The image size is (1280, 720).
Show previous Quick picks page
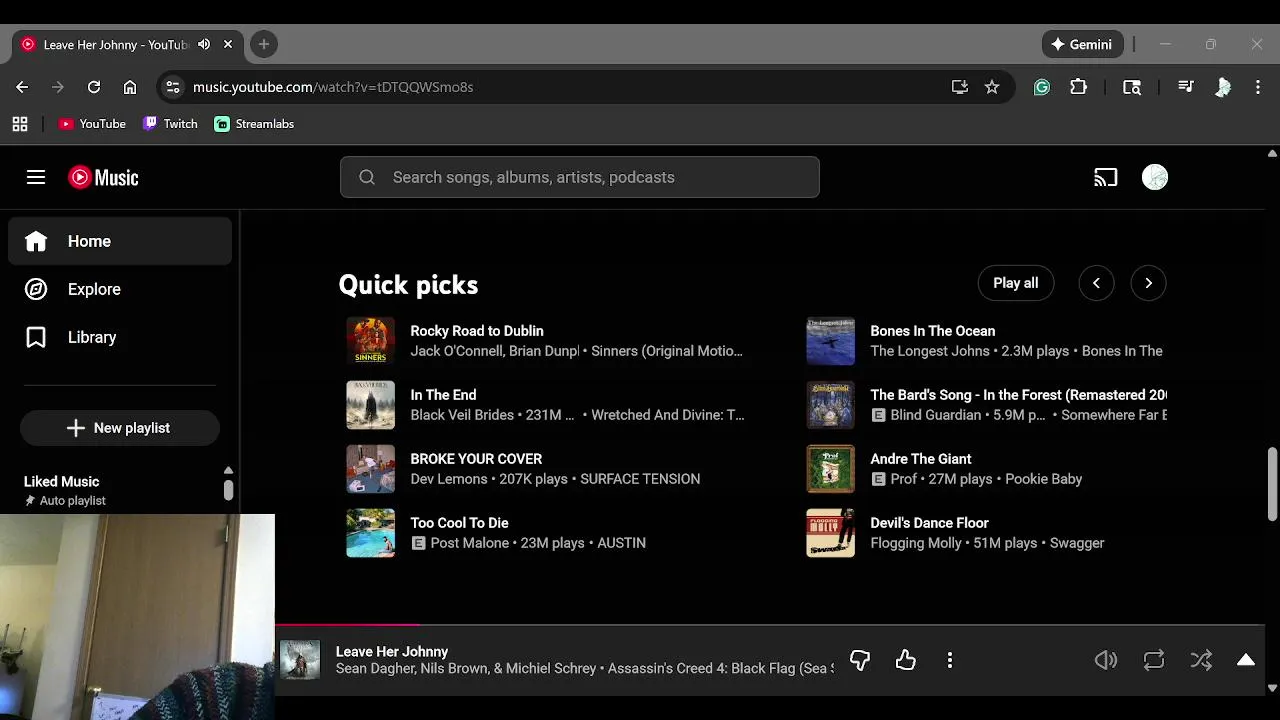pyautogui.click(x=1096, y=283)
